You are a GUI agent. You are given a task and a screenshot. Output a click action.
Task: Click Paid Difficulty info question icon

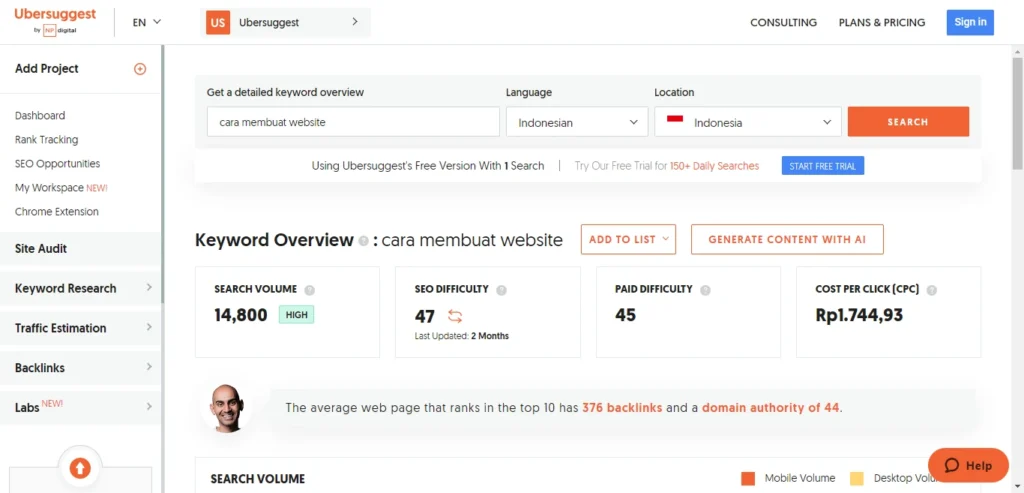705,290
